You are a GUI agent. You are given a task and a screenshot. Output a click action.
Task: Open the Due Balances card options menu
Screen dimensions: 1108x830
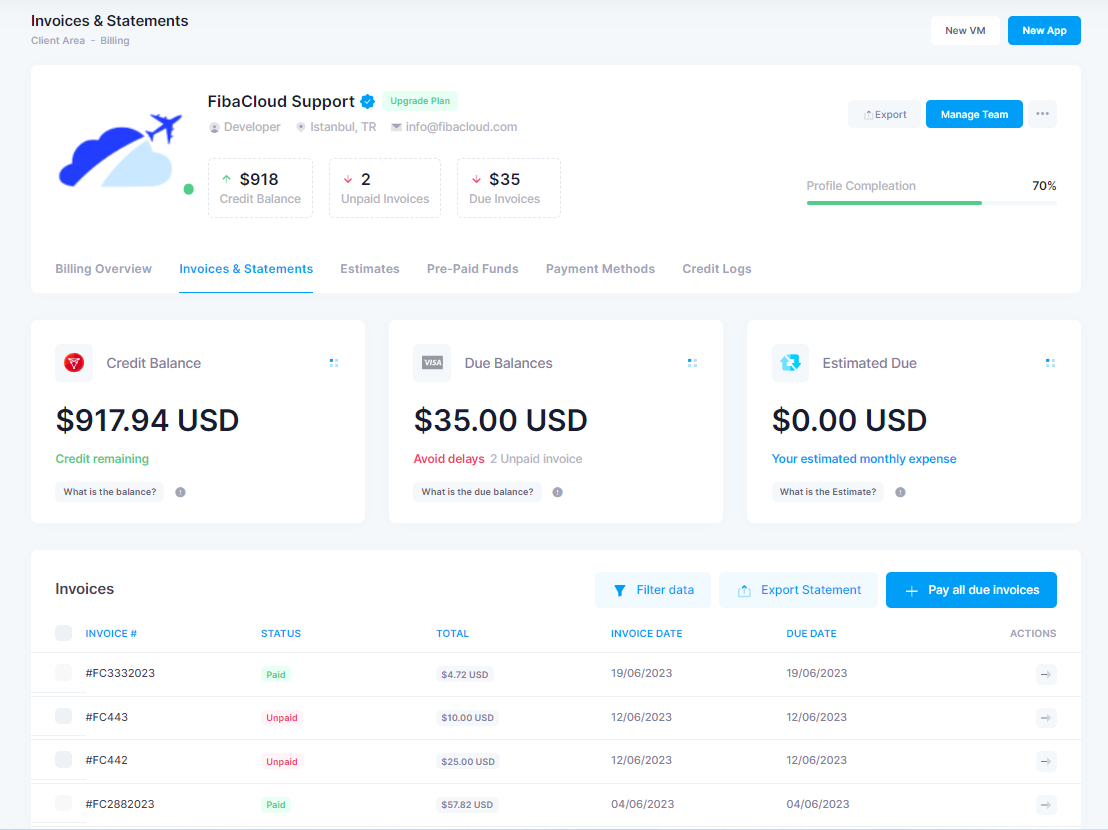pyautogui.click(x=692, y=363)
